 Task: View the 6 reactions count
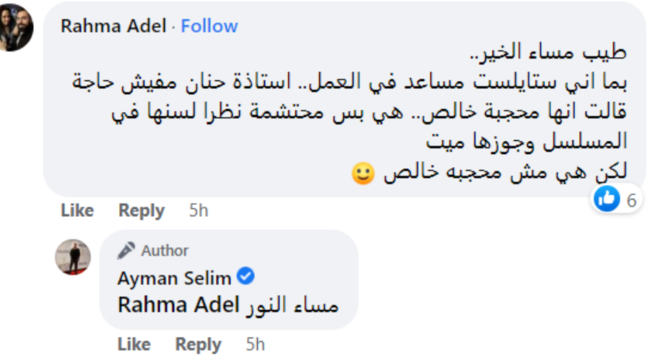[x=631, y=201]
